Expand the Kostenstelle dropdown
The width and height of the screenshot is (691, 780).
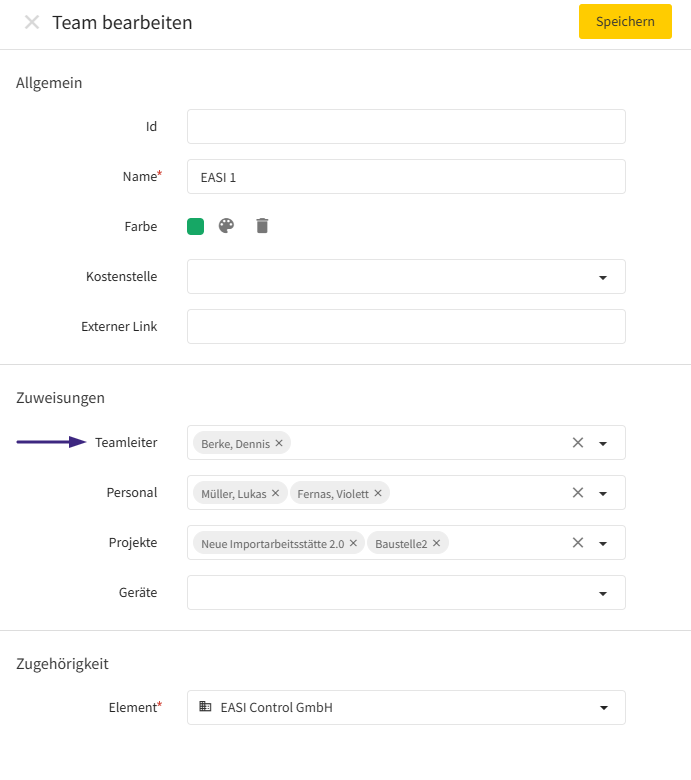point(603,277)
